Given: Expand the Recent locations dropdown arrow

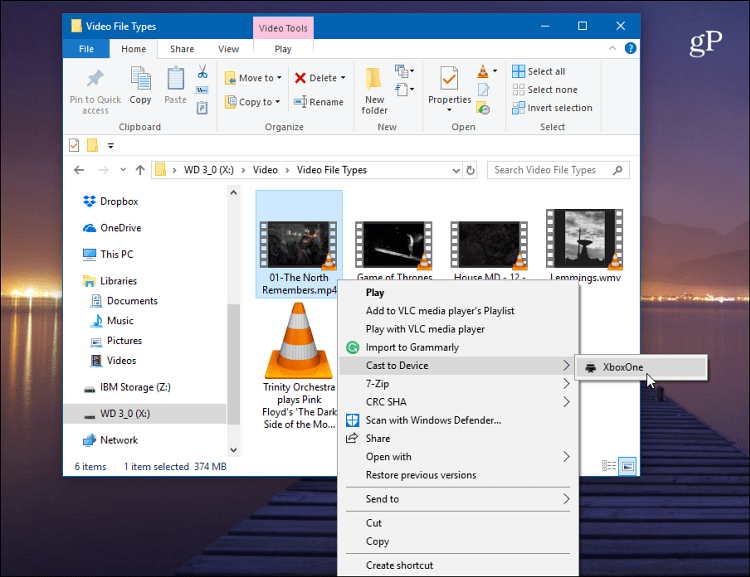Looking at the screenshot, I should (123, 170).
